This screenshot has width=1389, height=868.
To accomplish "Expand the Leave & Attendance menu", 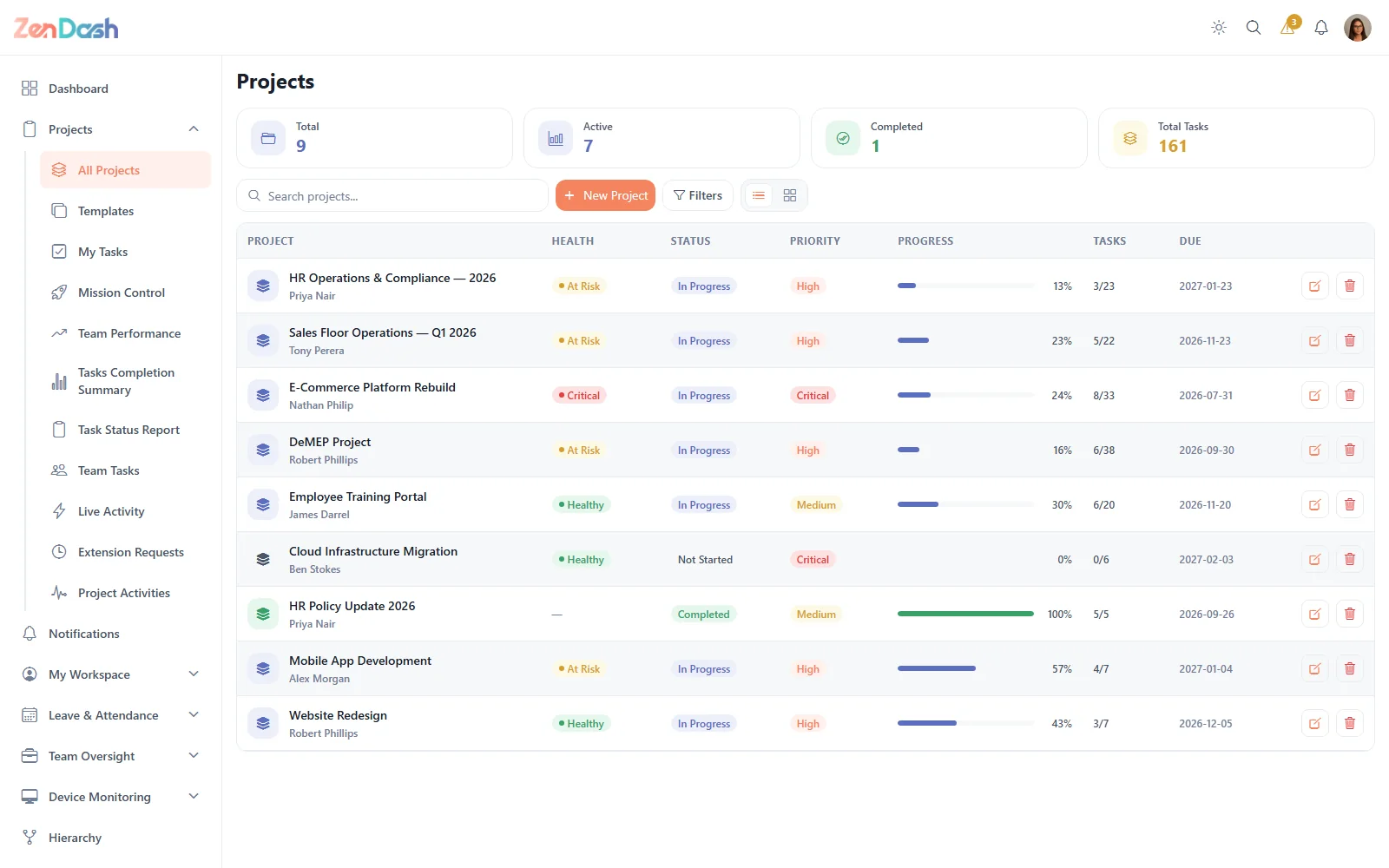I will click(x=194, y=715).
